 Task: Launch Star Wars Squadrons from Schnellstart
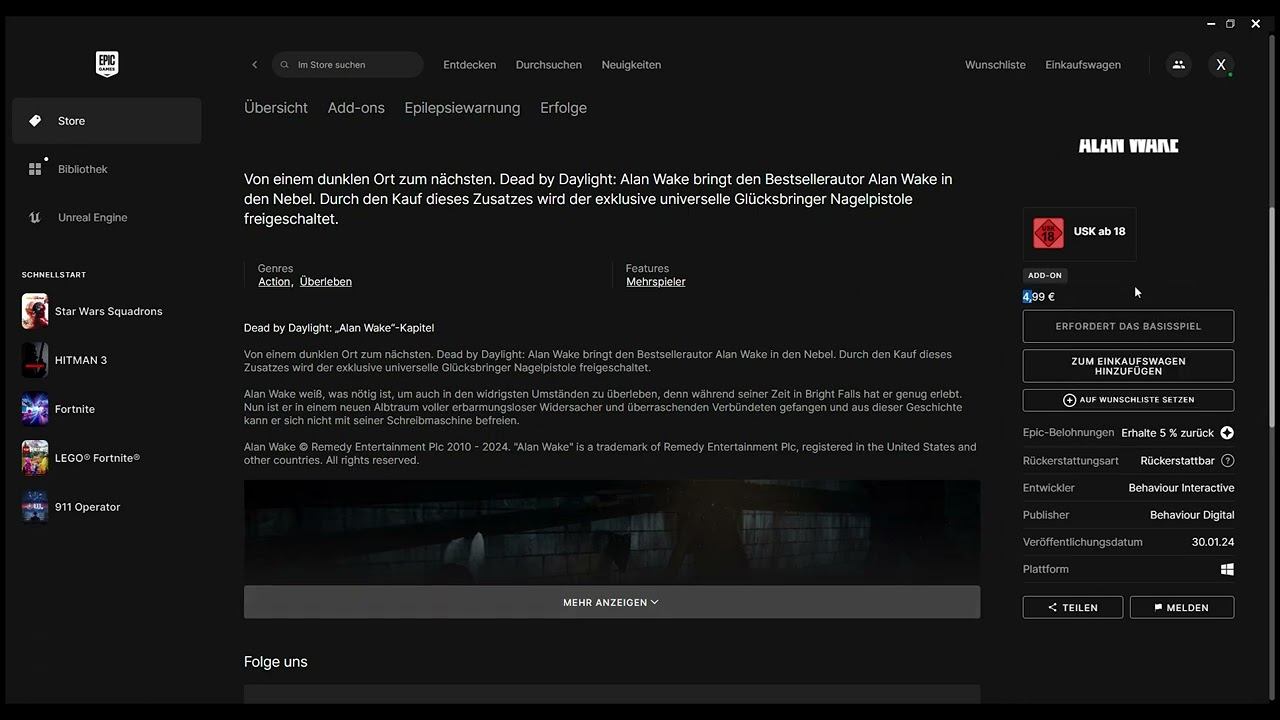107,311
